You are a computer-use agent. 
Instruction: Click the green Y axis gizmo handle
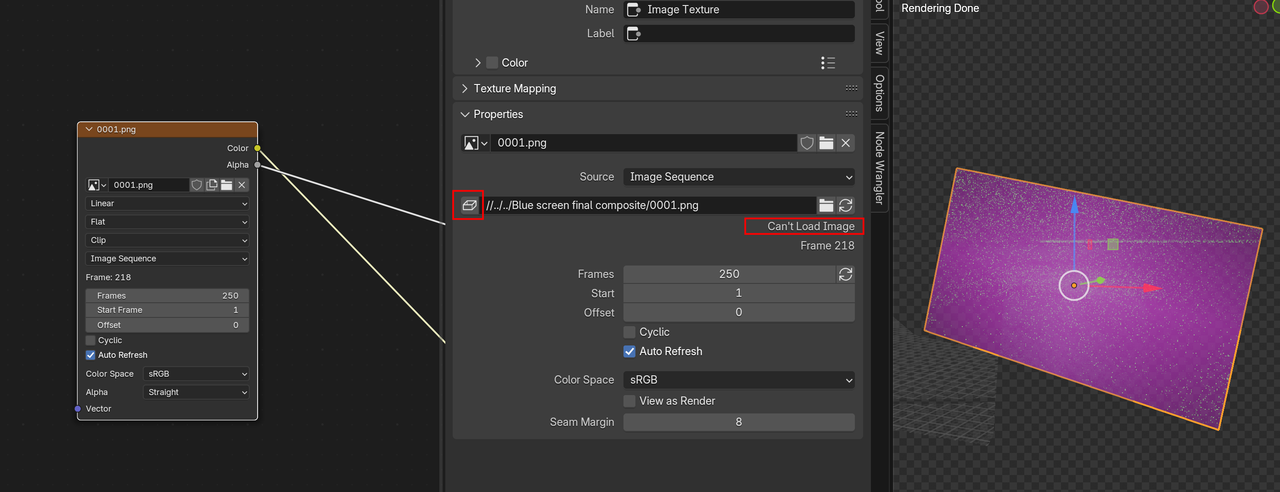(x=1100, y=281)
